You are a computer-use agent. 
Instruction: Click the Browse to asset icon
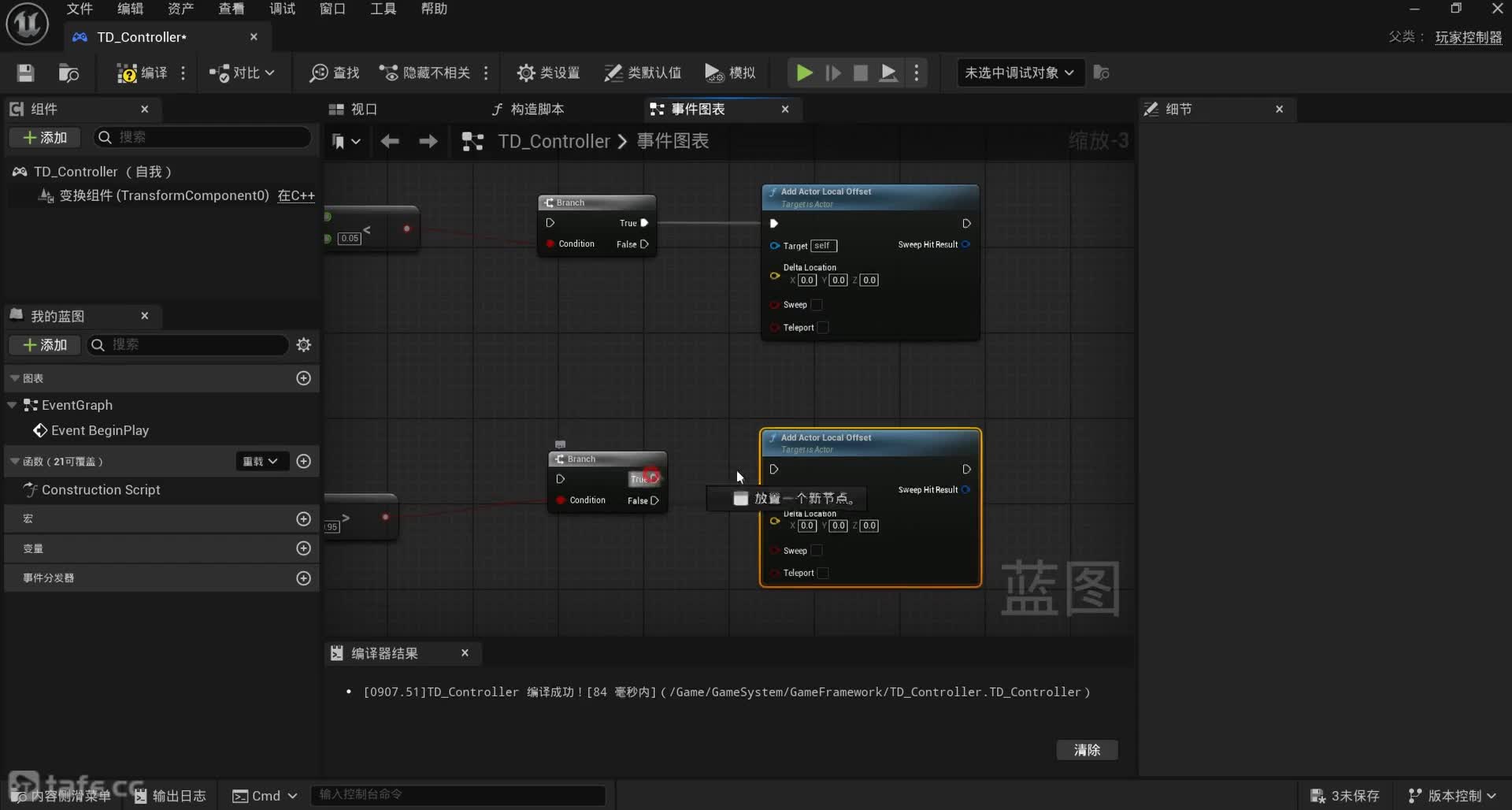69,73
